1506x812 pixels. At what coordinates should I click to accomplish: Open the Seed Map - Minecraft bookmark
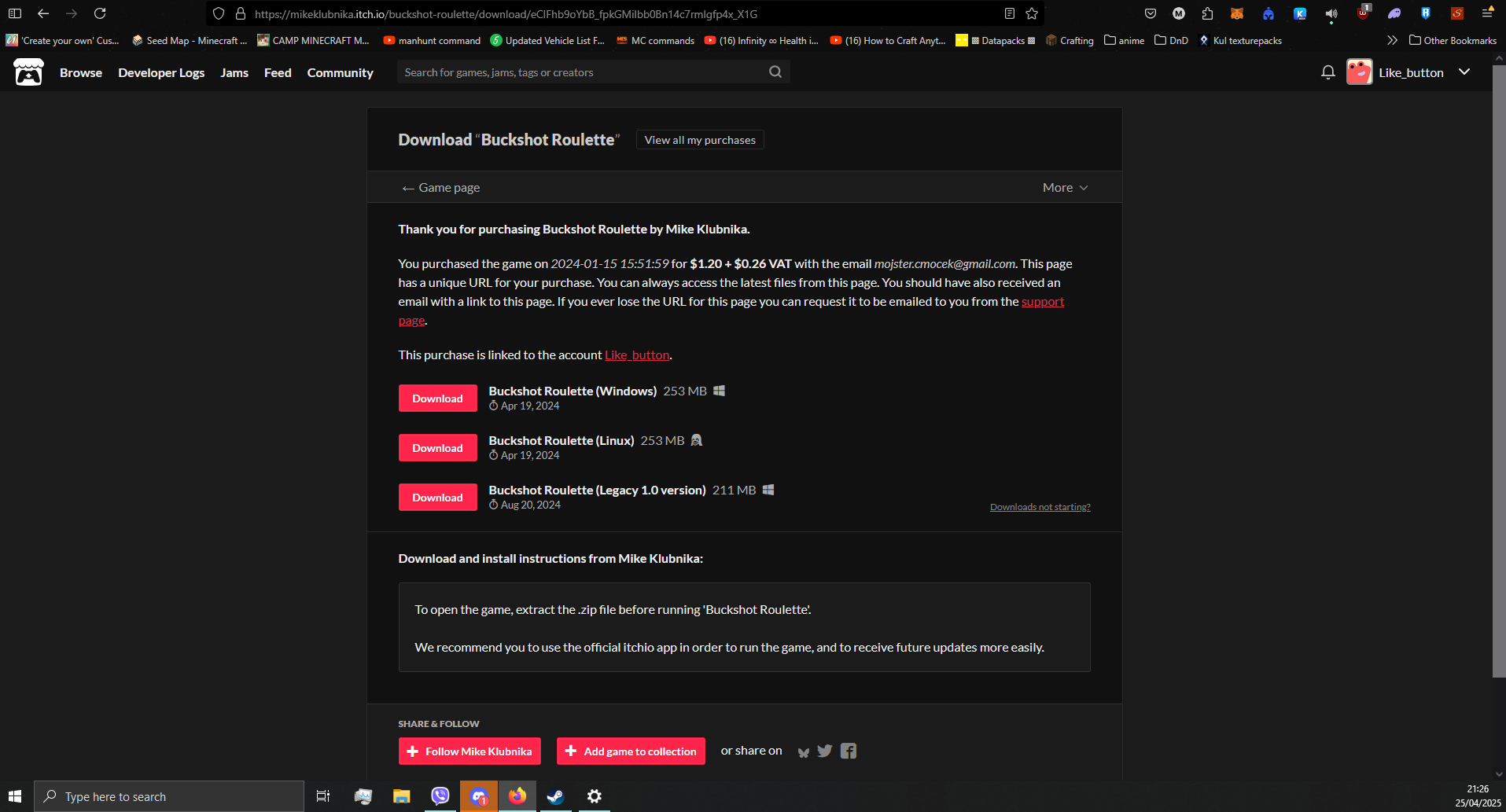coord(190,40)
